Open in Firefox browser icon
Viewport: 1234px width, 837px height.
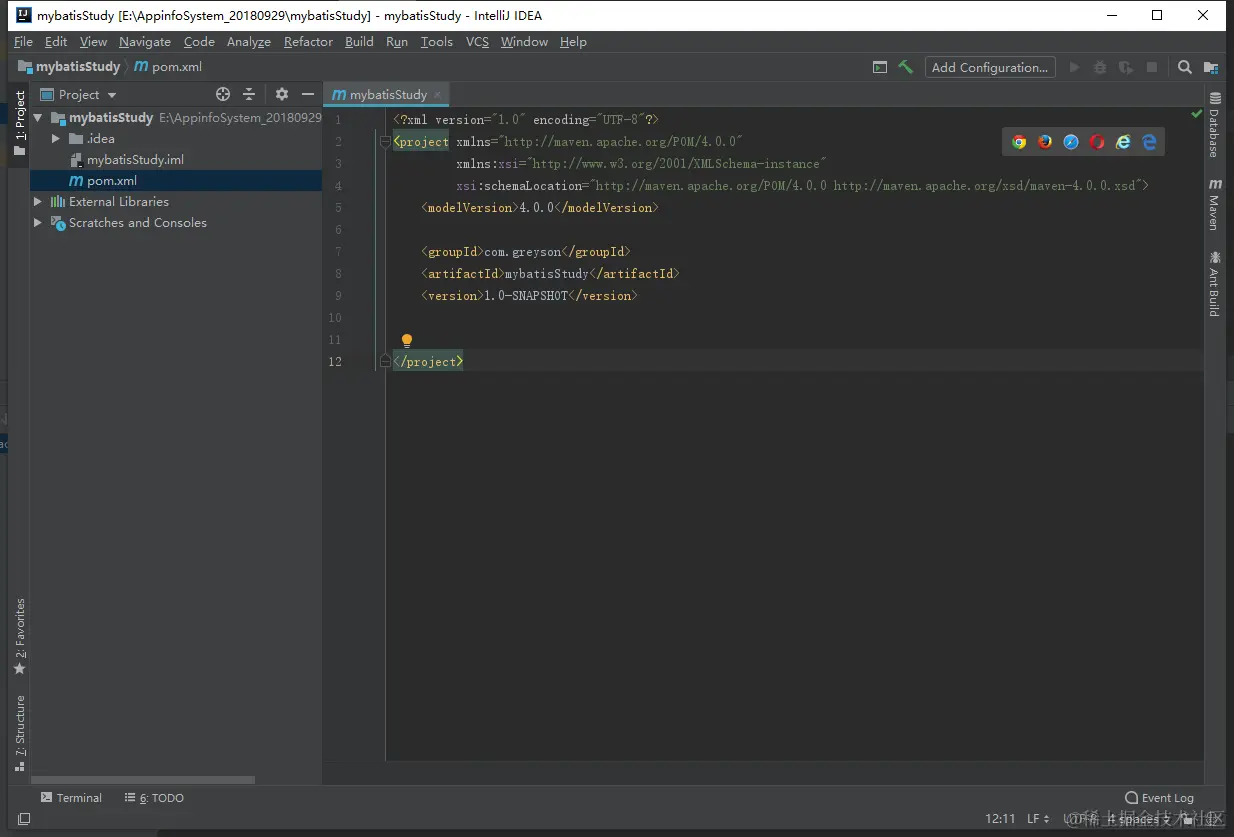click(1045, 142)
